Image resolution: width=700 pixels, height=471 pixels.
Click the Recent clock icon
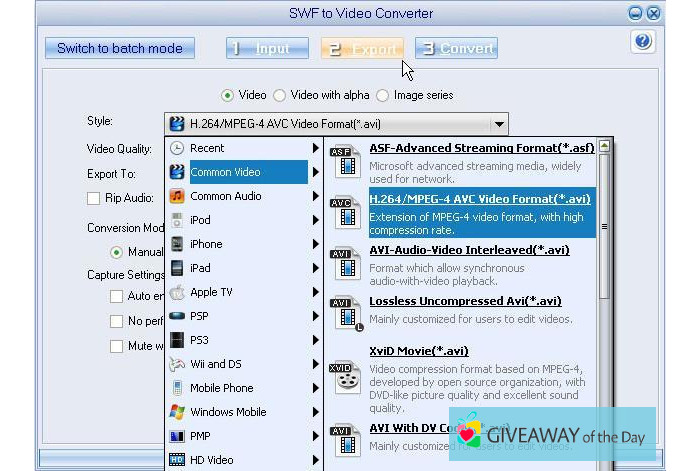[x=177, y=148]
